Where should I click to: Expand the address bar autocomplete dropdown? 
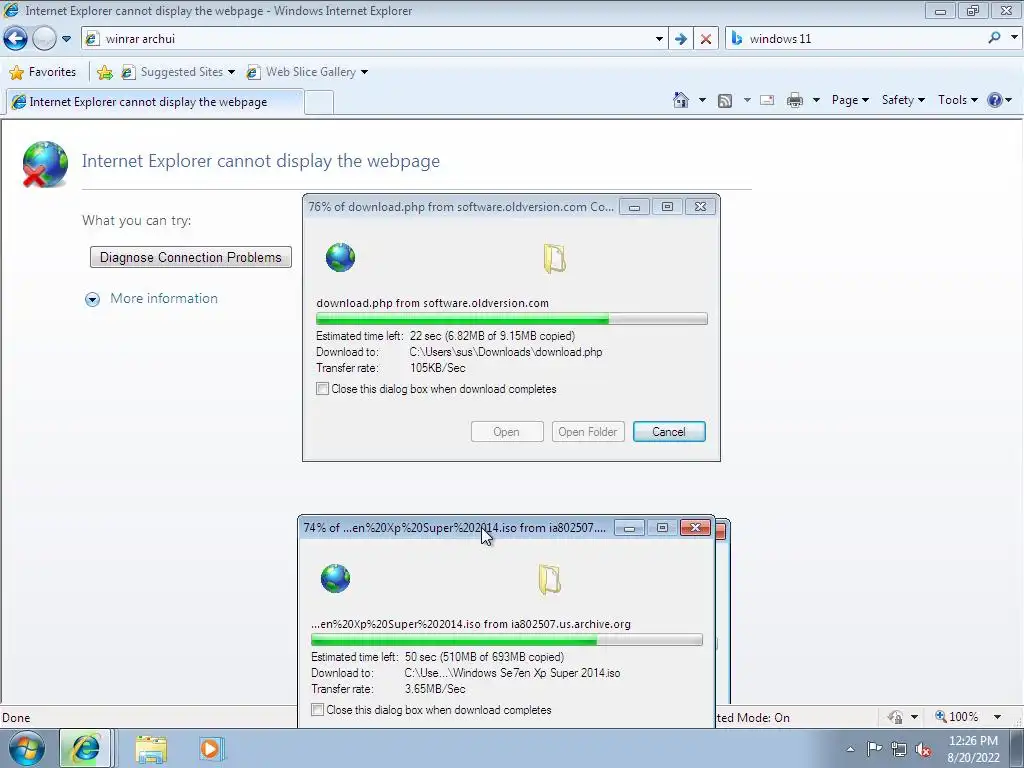[659, 39]
